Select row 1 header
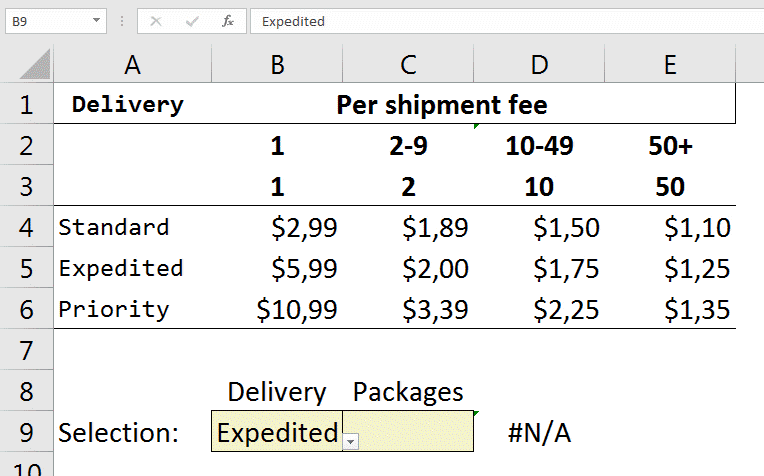 click(x=26, y=104)
